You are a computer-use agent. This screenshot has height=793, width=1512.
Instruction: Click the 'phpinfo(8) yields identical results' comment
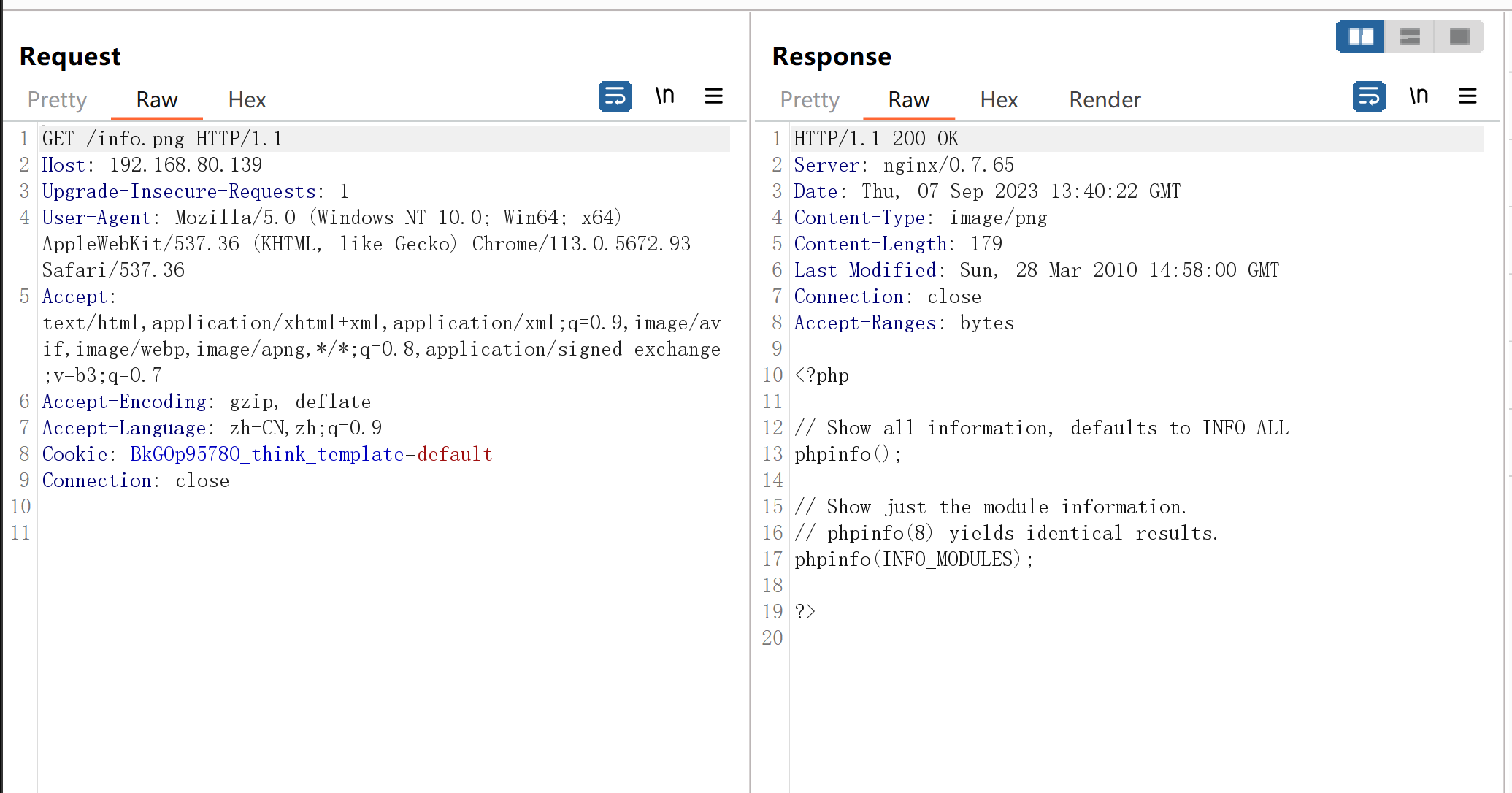coord(1006,533)
